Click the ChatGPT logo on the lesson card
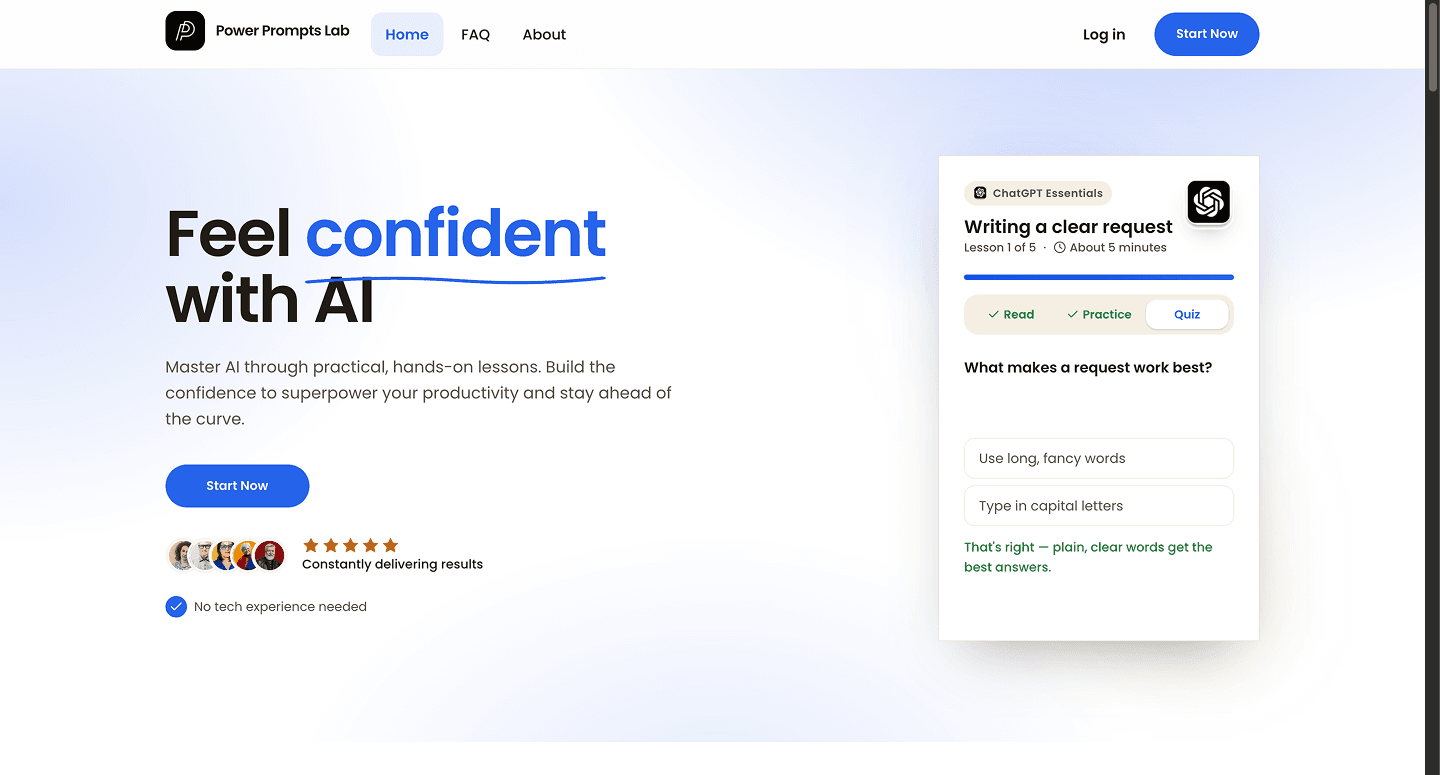This screenshot has height=775, width=1440. (x=1208, y=202)
